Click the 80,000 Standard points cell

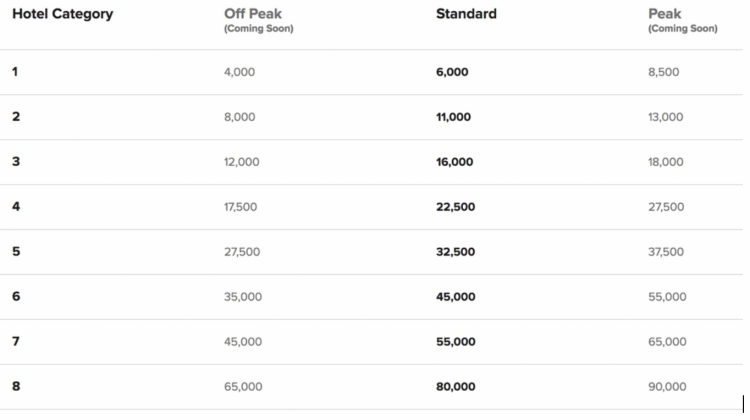[x=456, y=387]
